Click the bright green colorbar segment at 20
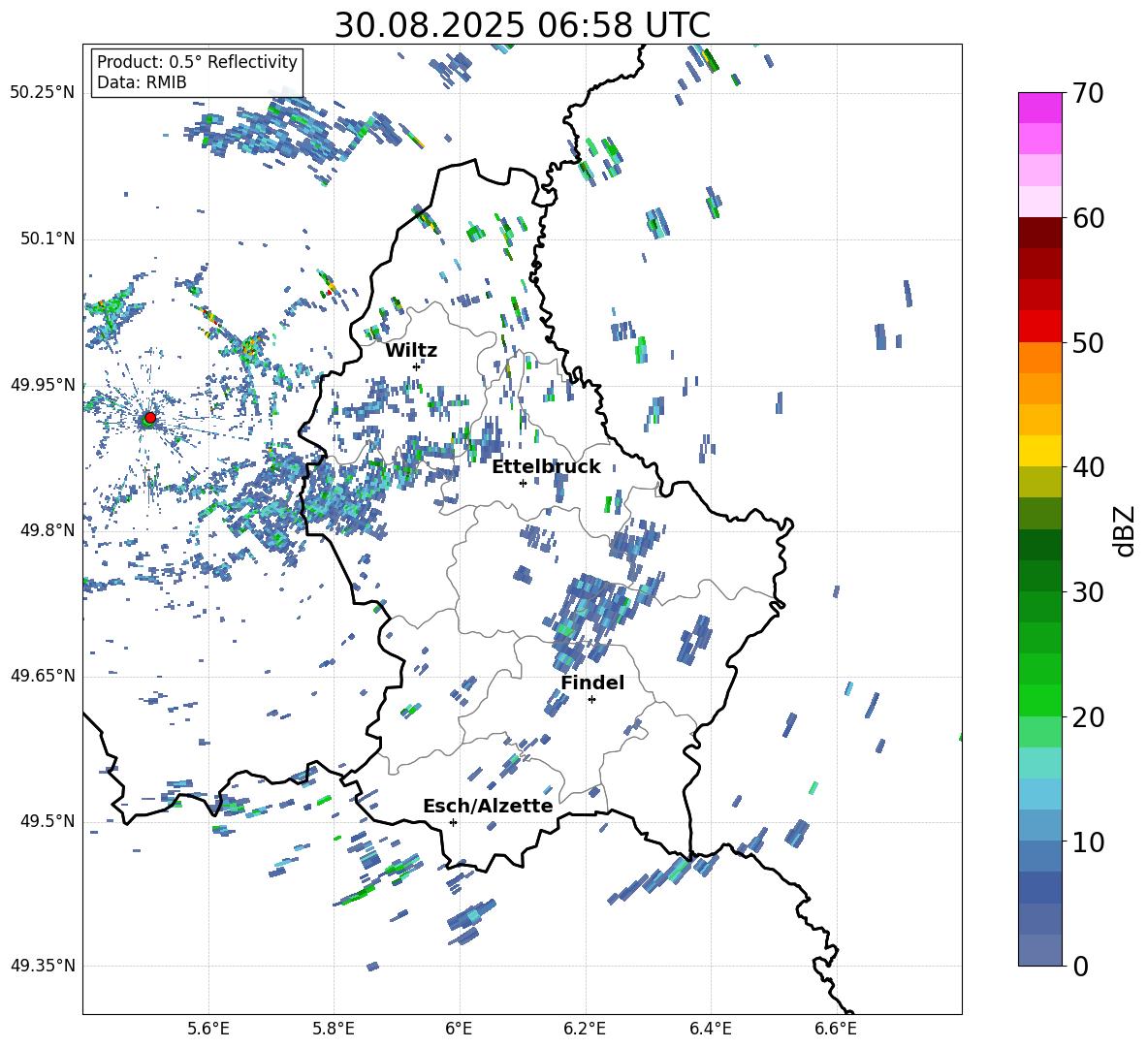The image size is (1148, 1048). (1039, 700)
